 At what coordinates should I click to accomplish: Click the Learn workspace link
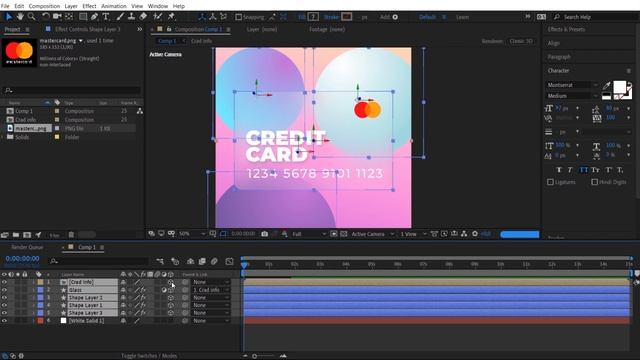pyautogui.click(x=462, y=17)
